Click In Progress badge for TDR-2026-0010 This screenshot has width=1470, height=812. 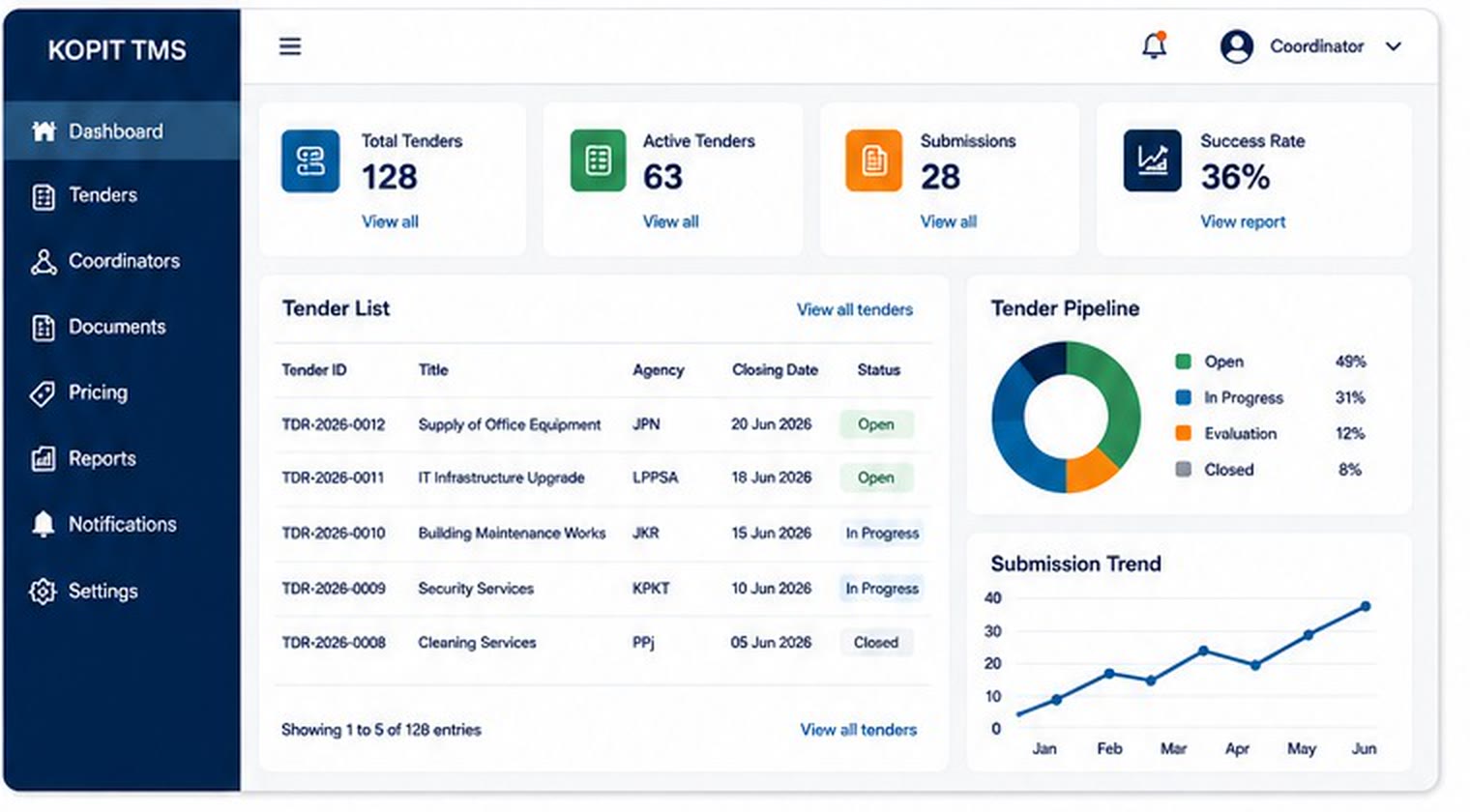coord(882,533)
